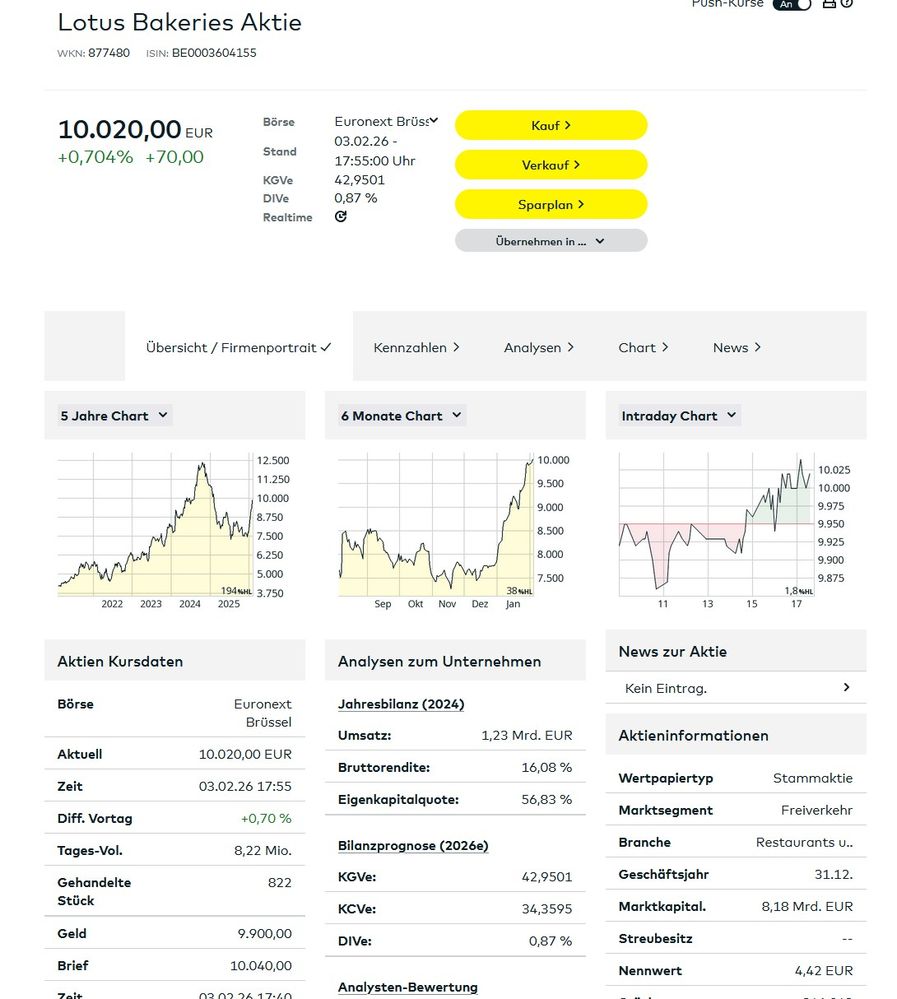Click the yellow Kauf button
The width and height of the screenshot is (897, 999).
(x=551, y=126)
